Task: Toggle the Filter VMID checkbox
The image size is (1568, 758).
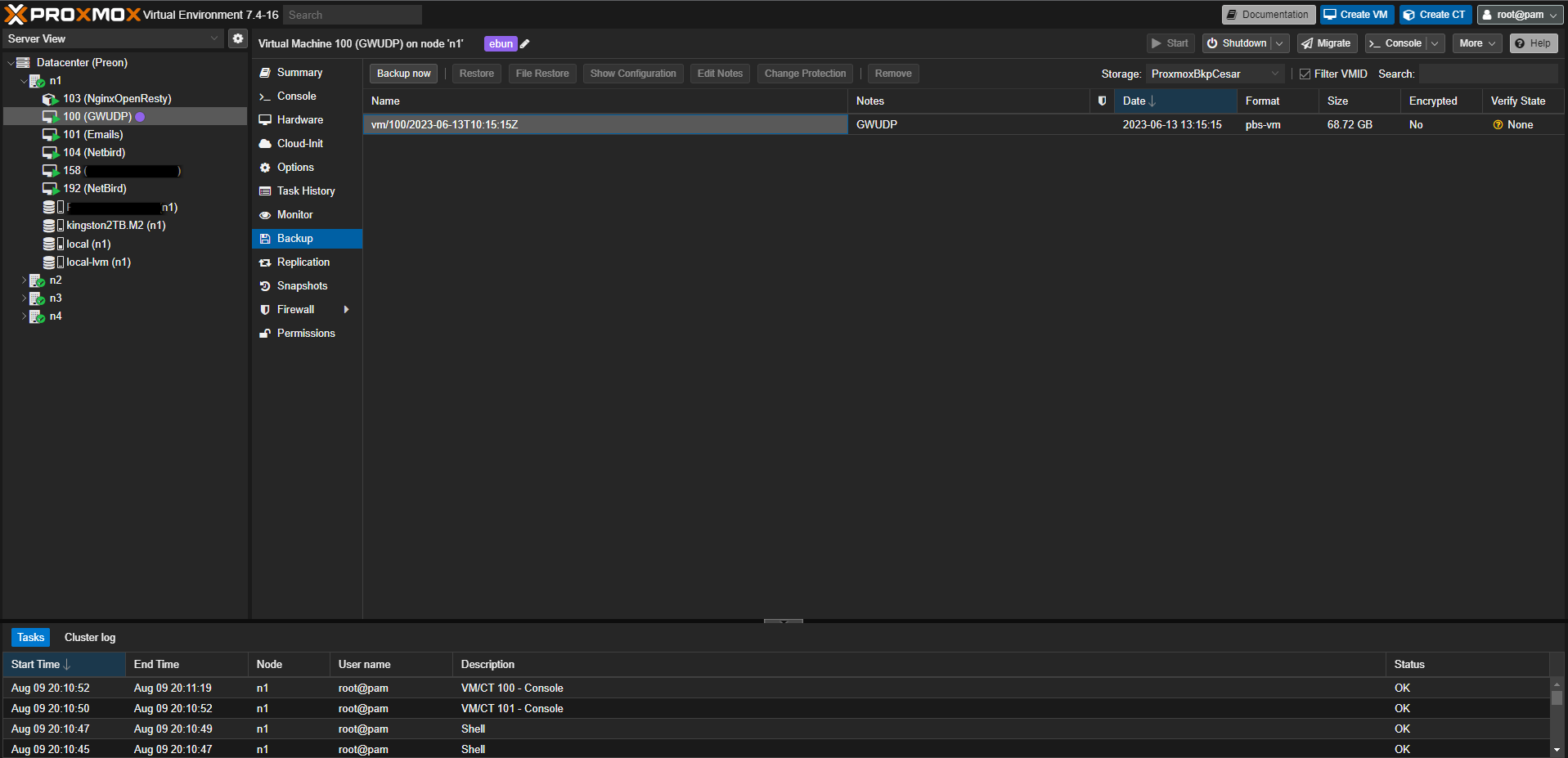Action: click(x=1305, y=74)
